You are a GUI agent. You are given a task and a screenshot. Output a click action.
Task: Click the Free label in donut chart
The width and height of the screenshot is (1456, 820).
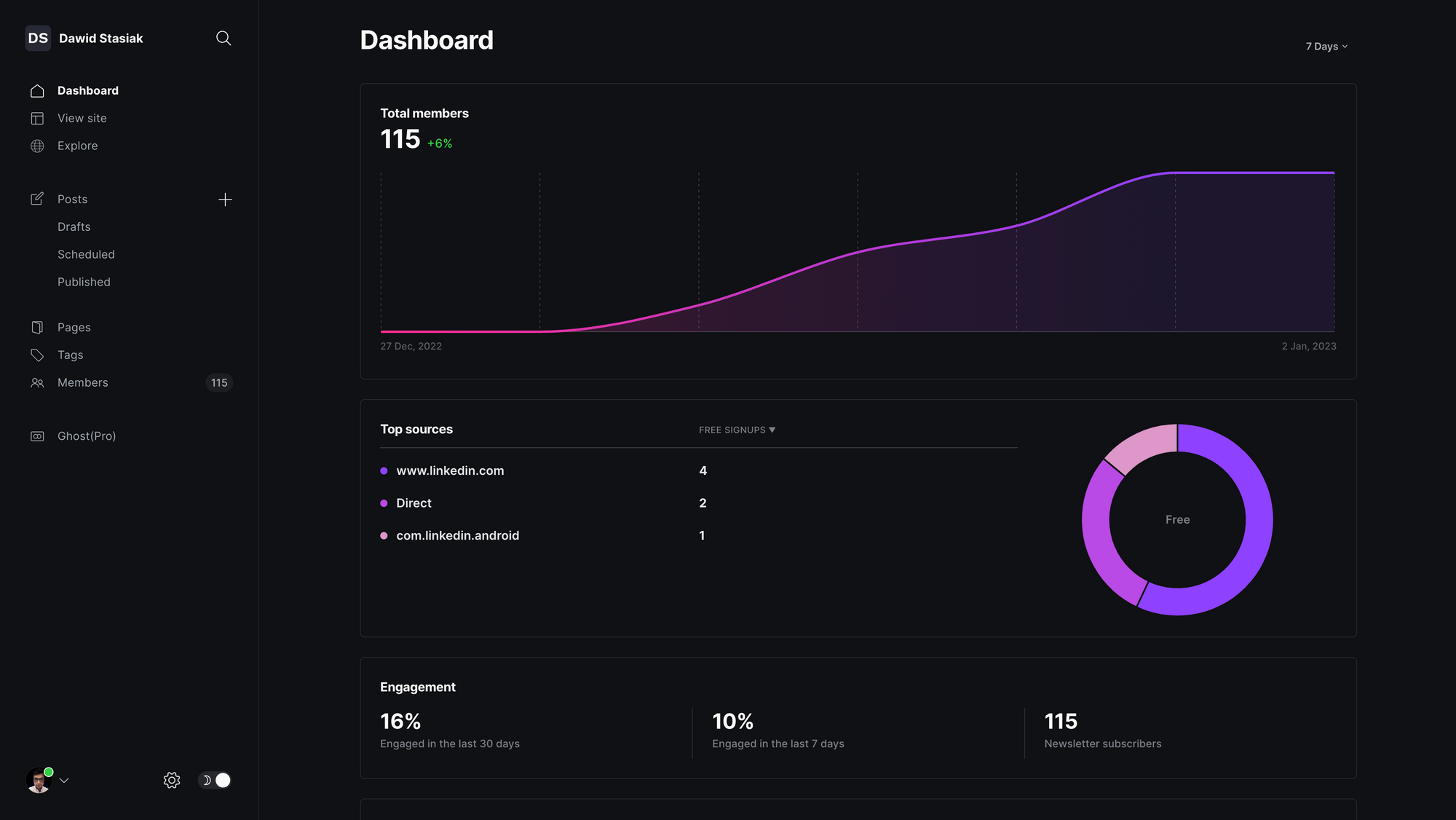1177,519
